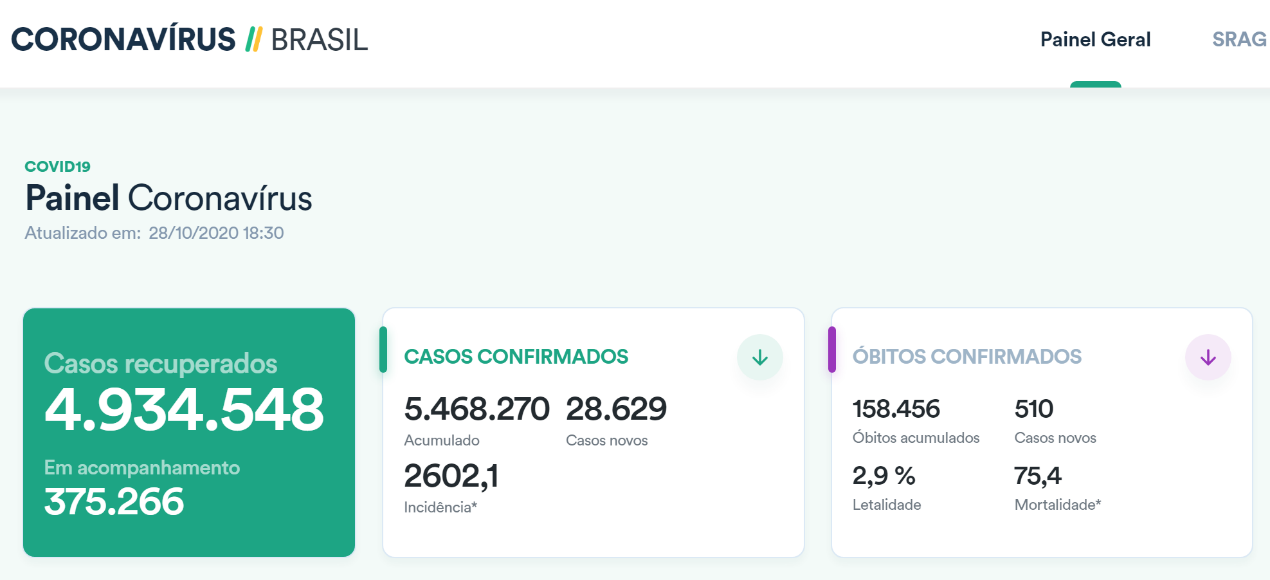The image size is (1270, 580).
Task: Select the accumulated cases figure 5.468.270
Action: tap(477, 409)
